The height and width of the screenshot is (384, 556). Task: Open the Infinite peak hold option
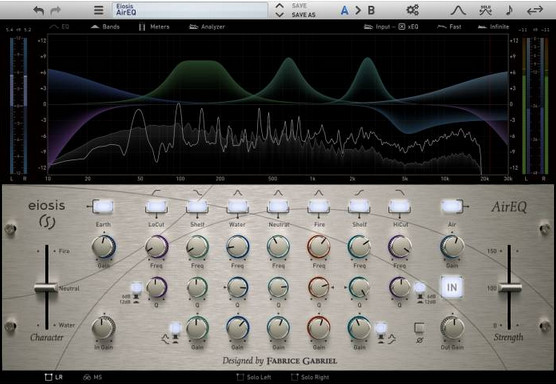click(x=493, y=27)
